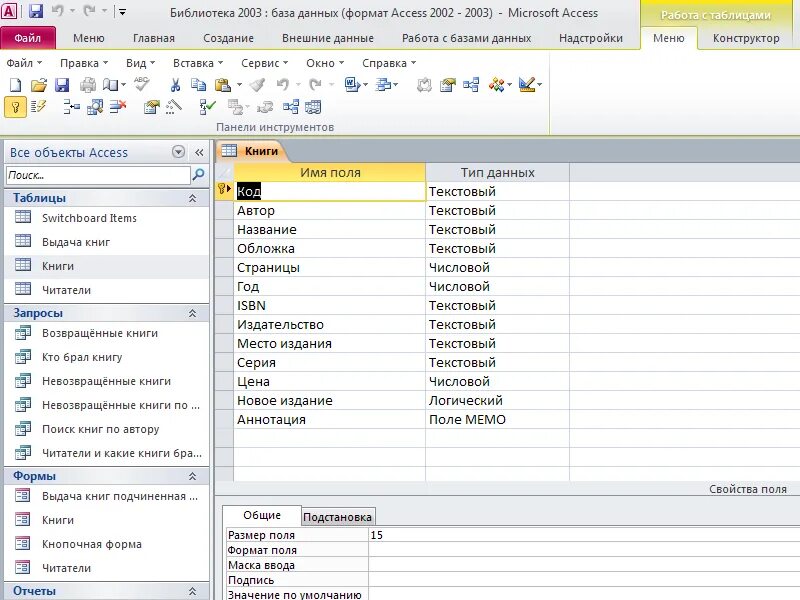
Task: Click the Builder wand icon in second row
Action: pos(174,107)
